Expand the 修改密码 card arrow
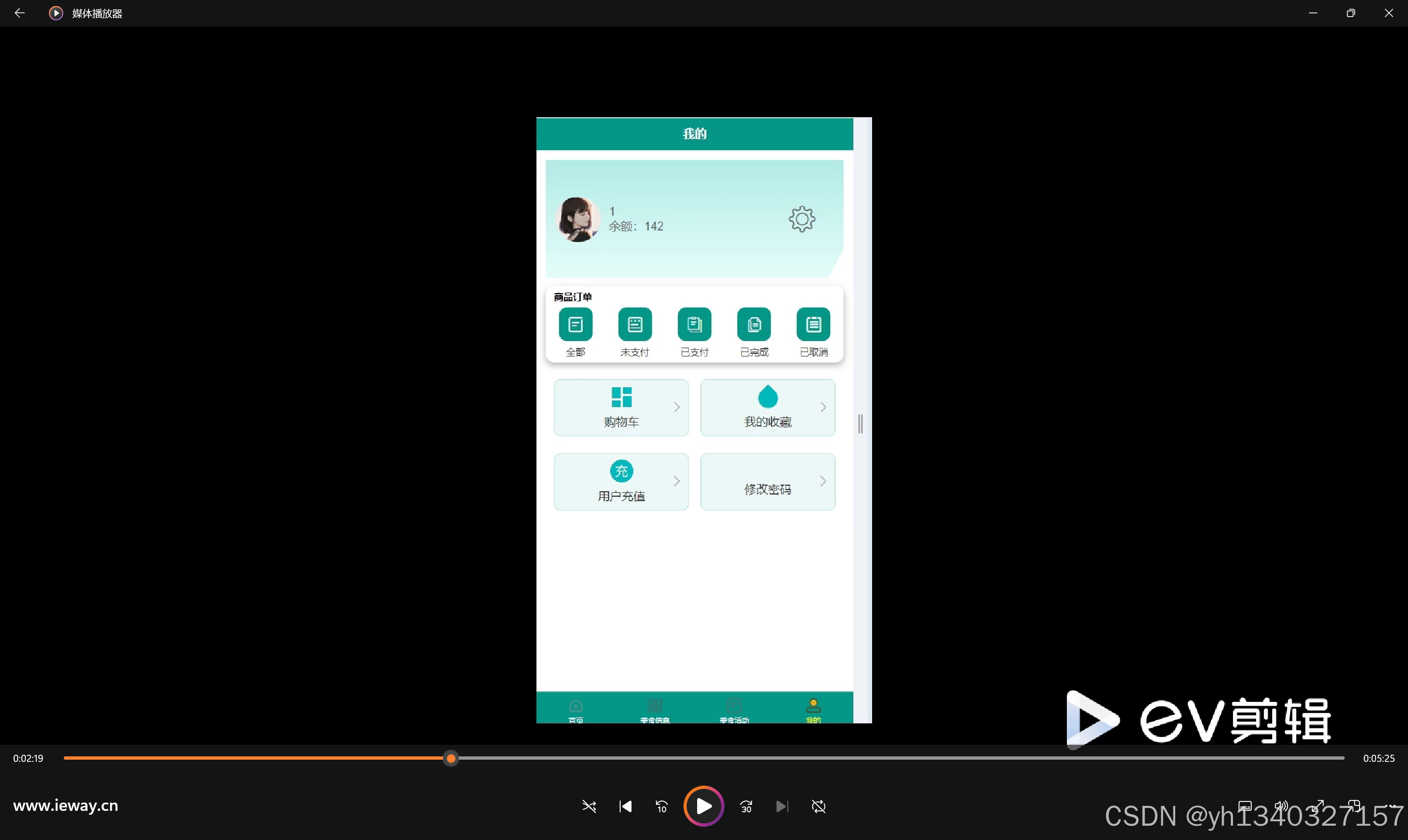 point(823,481)
